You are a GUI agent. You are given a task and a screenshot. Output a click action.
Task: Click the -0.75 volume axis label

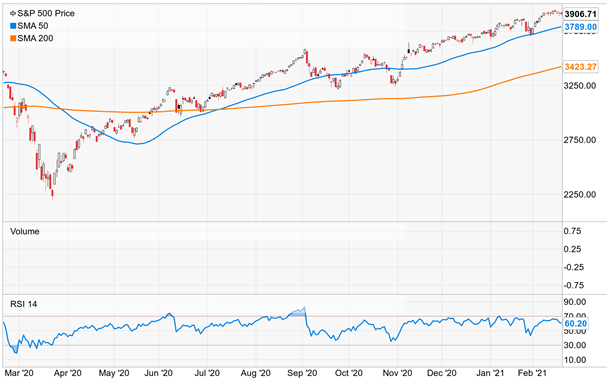point(573,286)
